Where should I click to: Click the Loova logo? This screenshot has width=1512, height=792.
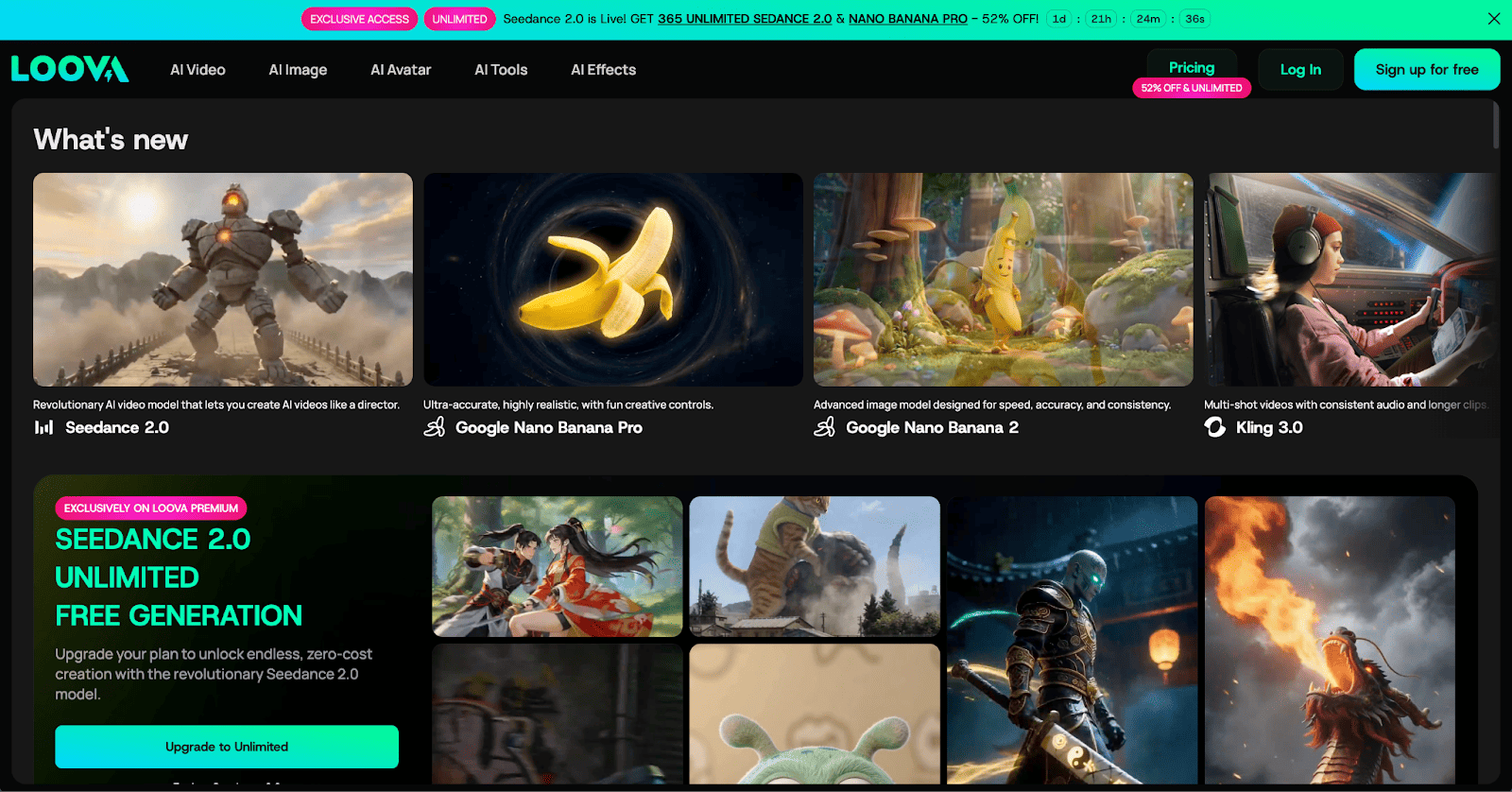[70, 69]
